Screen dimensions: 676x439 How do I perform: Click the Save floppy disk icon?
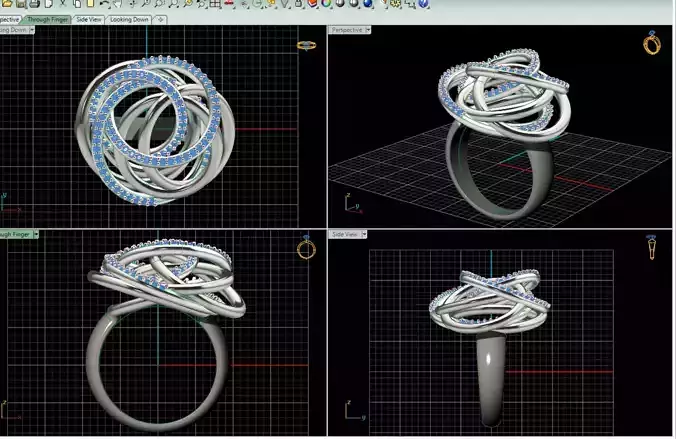21,4
